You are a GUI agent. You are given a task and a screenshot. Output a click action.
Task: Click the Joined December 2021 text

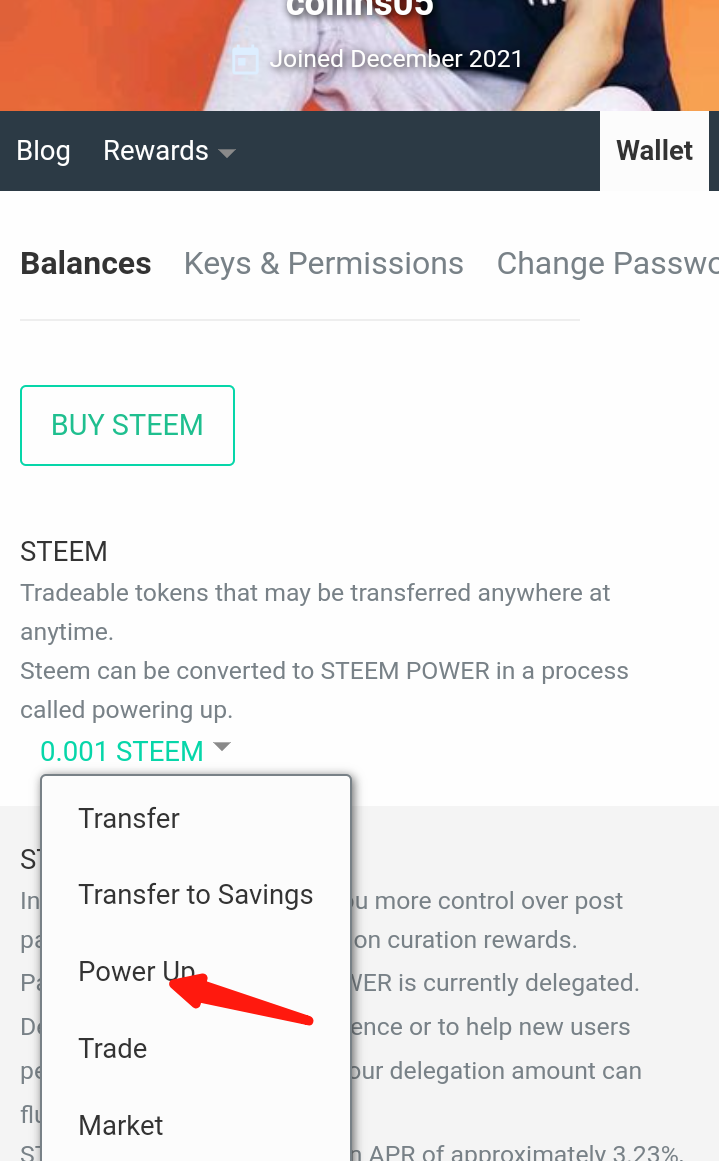(x=396, y=59)
